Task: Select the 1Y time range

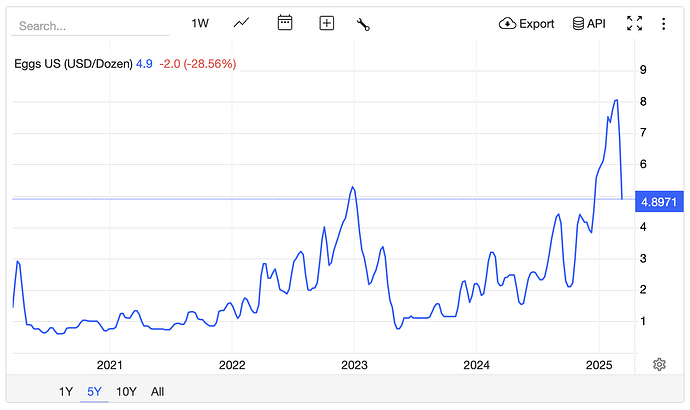Action: pyautogui.click(x=67, y=392)
